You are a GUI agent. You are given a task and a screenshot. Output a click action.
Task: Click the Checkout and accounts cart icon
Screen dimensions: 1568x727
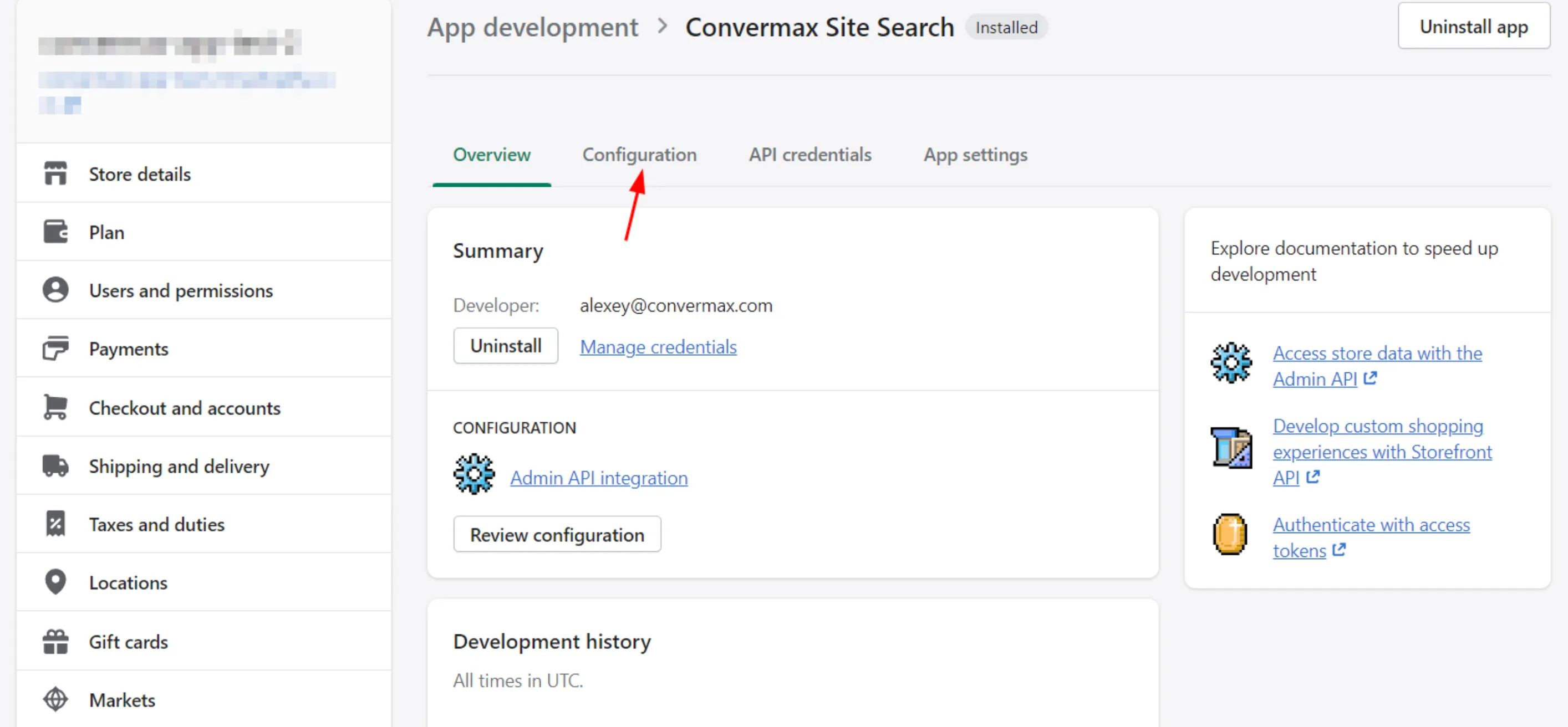tap(55, 407)
